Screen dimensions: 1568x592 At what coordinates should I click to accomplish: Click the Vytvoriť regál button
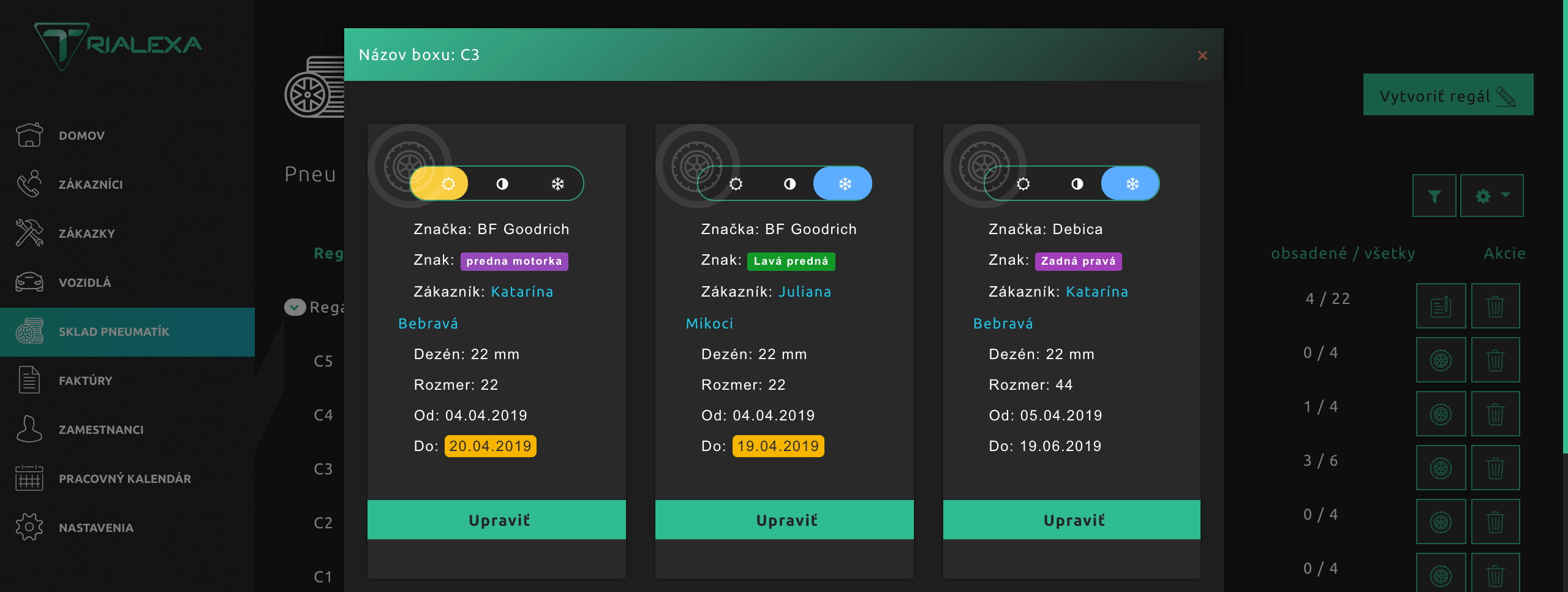click(1448, 95)
